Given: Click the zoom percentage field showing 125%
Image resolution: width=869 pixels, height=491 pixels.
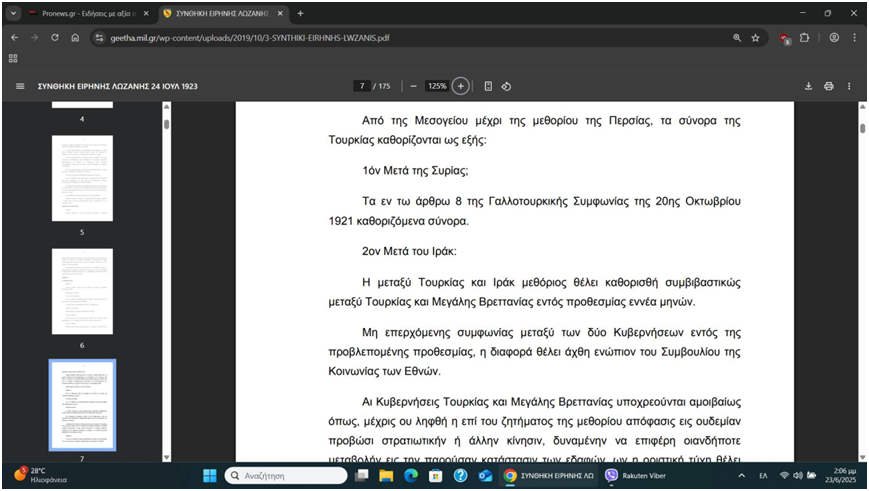Looking at the screenshot, I should (x=437, y=87).
